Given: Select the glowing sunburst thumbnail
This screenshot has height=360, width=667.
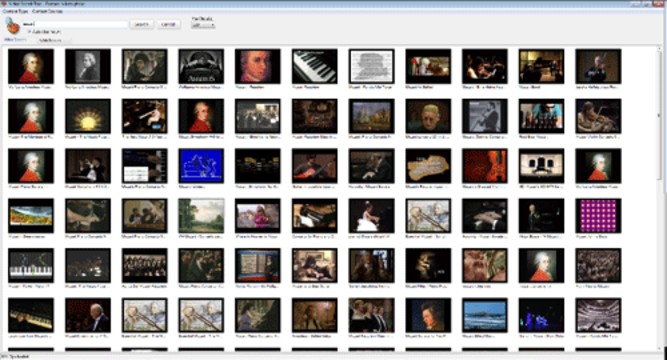Looking at the screenshot, I should click(x=88, y=116).
